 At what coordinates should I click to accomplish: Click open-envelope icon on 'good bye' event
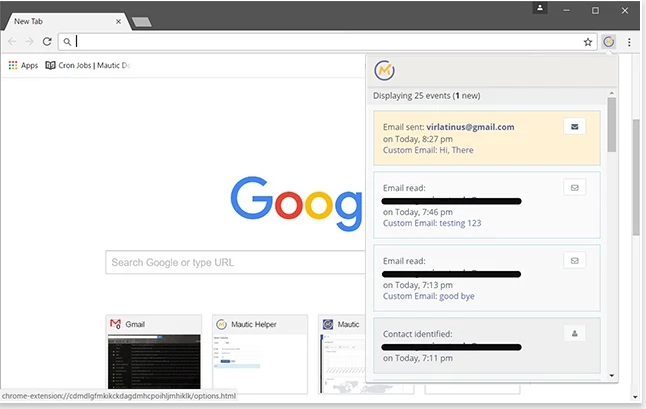click(574, 260)
